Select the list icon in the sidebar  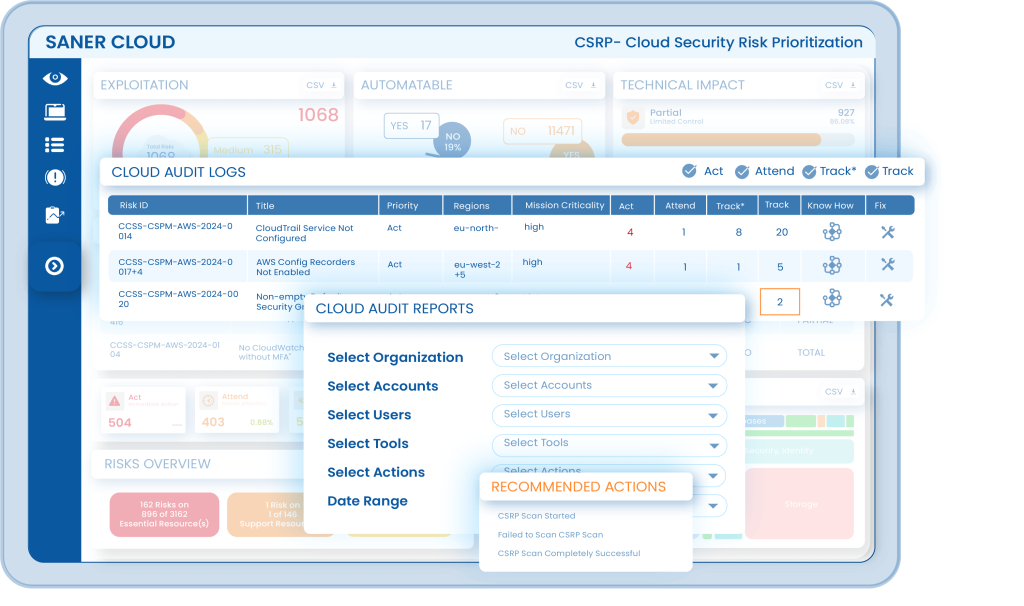[x=55, y=145]
